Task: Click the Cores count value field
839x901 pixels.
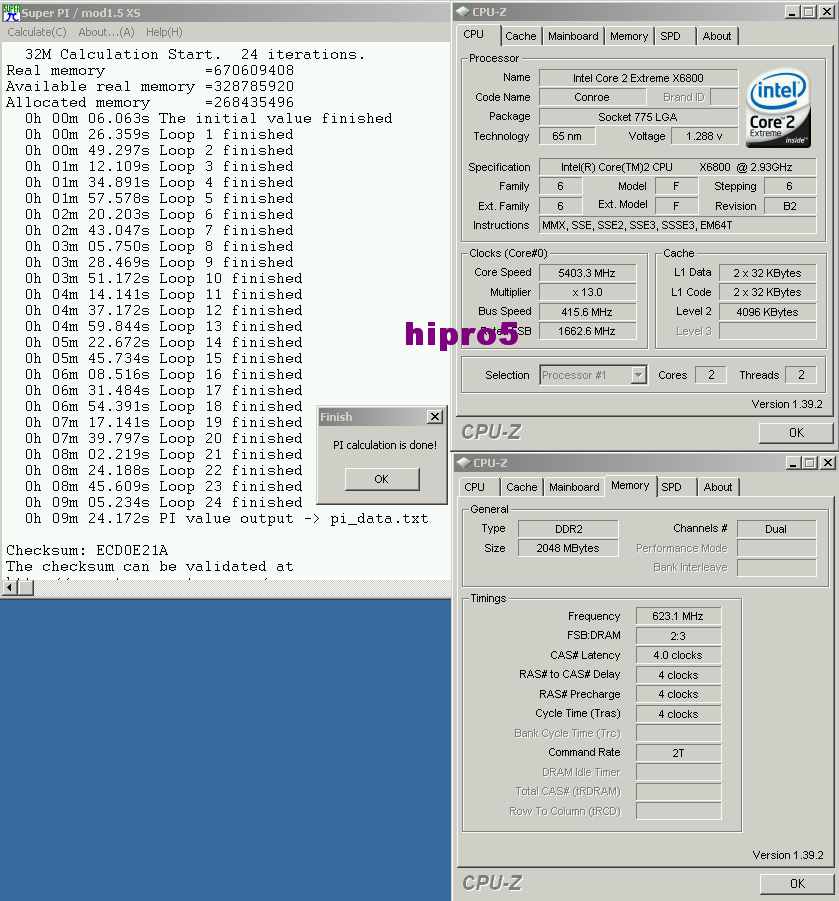Action: [x=711, y=375]
